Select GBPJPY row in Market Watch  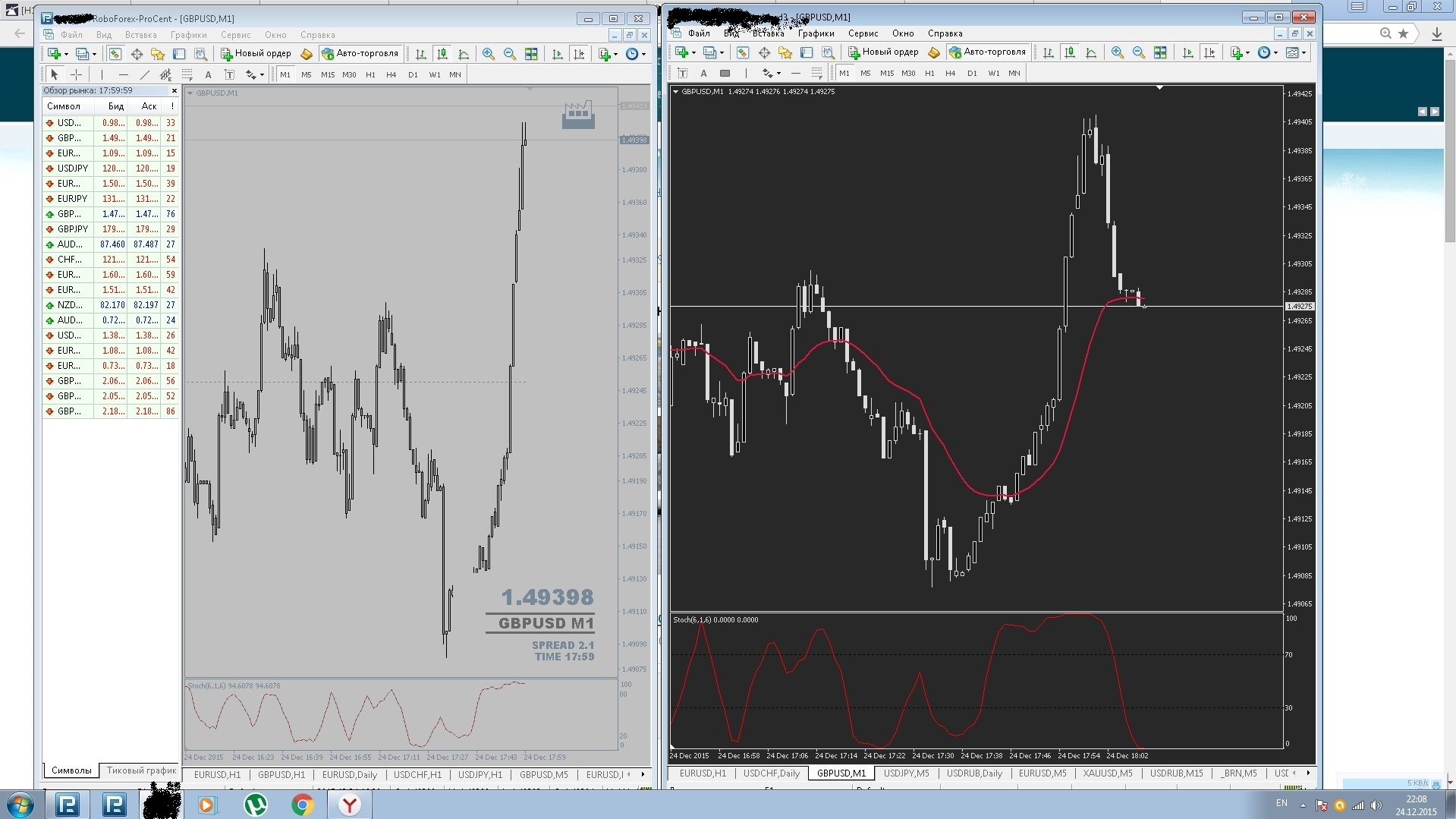112,229
